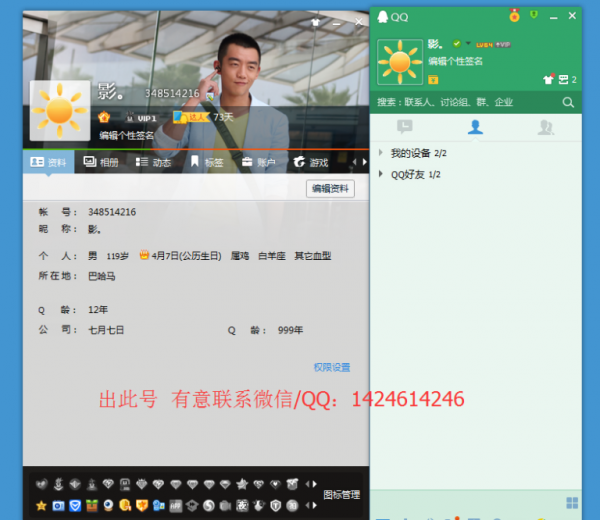Select the 标签 tab
Image resolution: width=600 pixels, height=520 pixels.
coord(207,162)
